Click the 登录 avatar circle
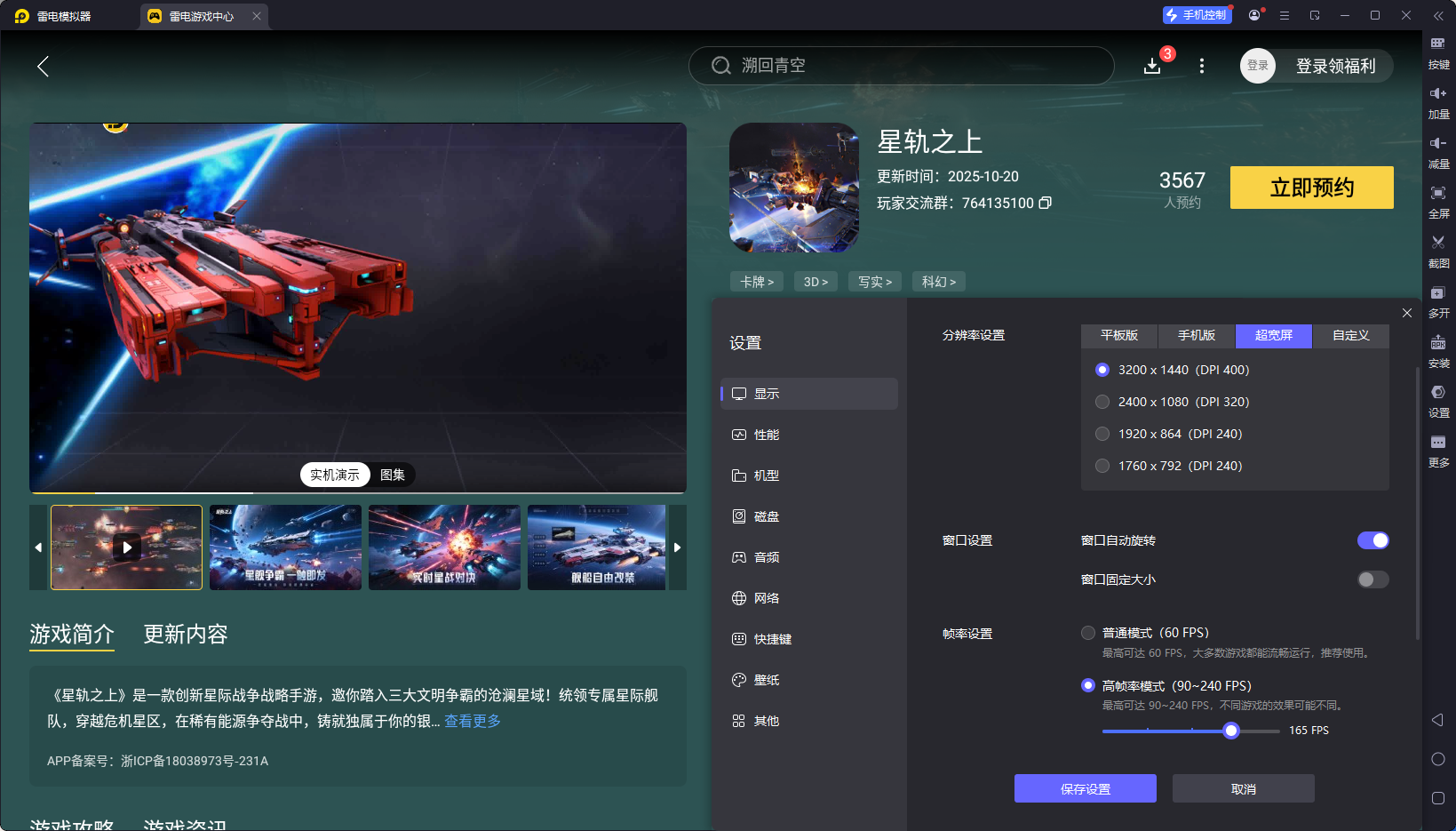This screenshot has height=831, width=1456. [x=1258, y=66]
